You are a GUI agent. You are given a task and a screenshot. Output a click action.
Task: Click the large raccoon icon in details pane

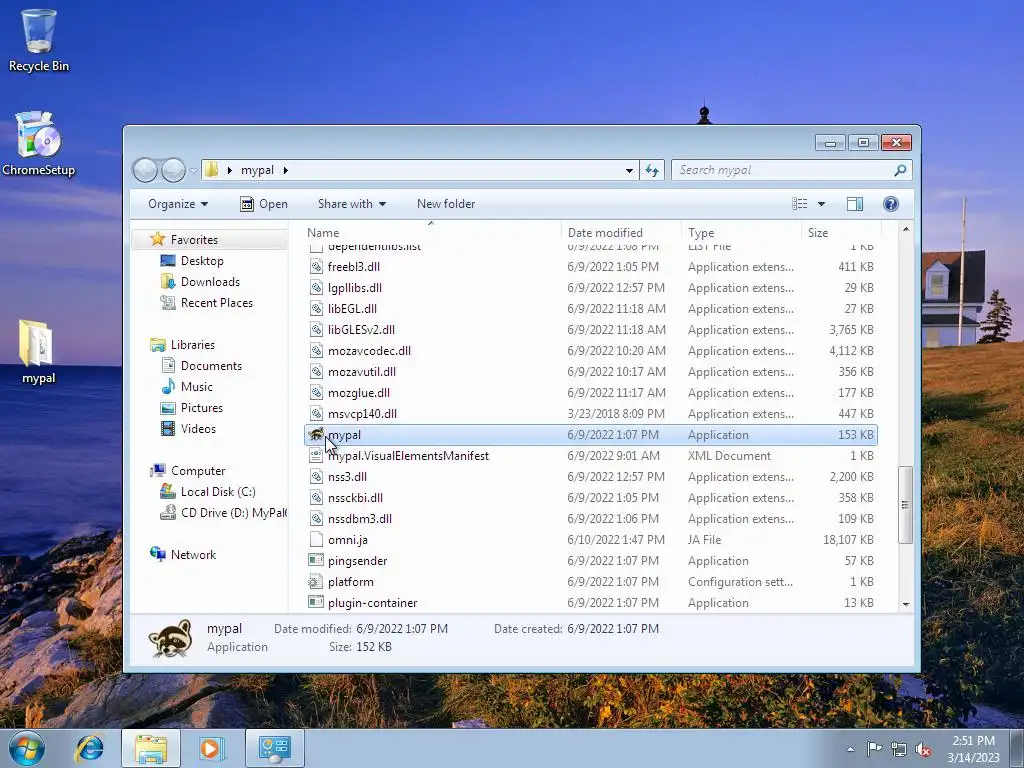coord(170,638)
